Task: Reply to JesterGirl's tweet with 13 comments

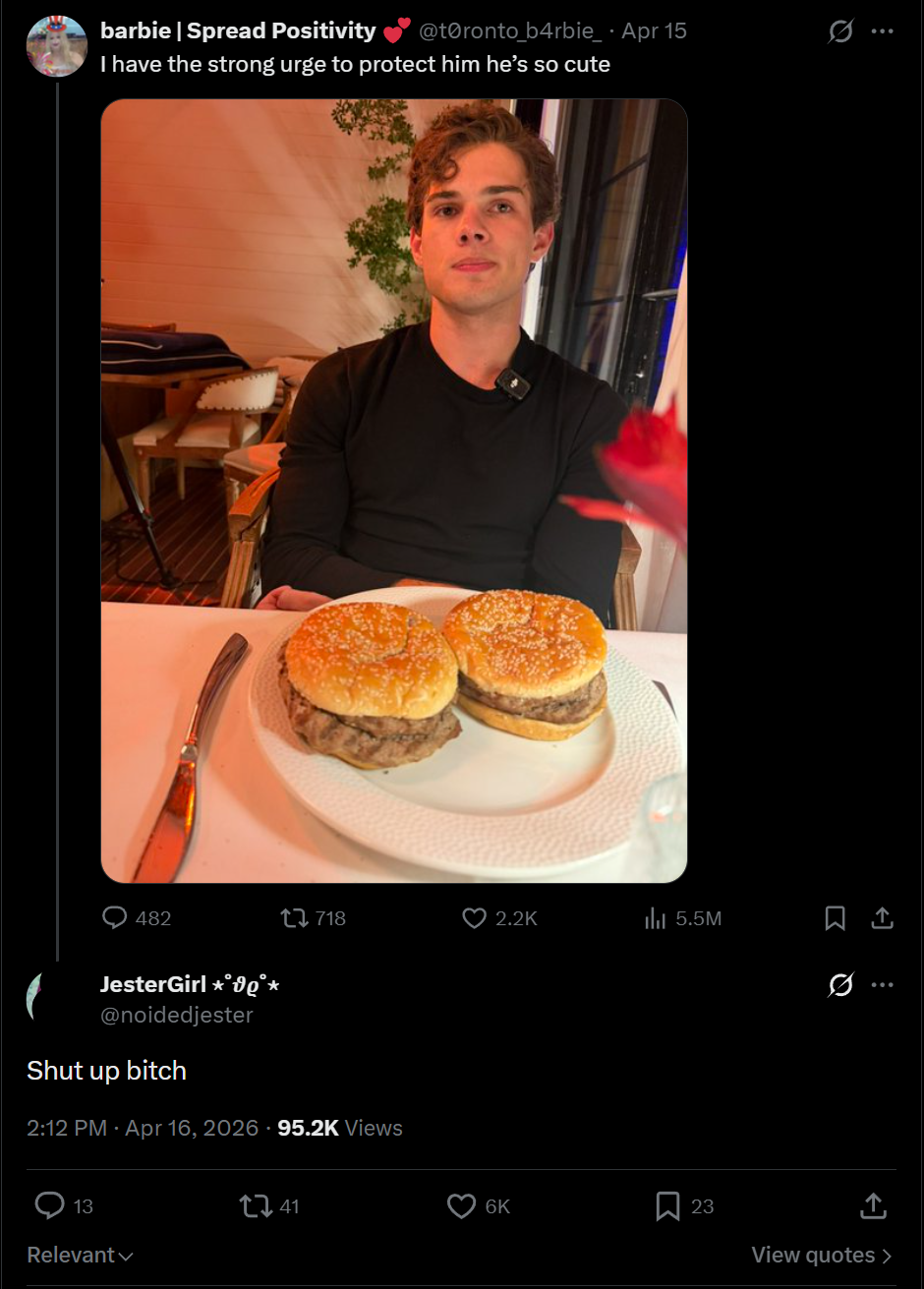Action: [x=49, y=1205]
